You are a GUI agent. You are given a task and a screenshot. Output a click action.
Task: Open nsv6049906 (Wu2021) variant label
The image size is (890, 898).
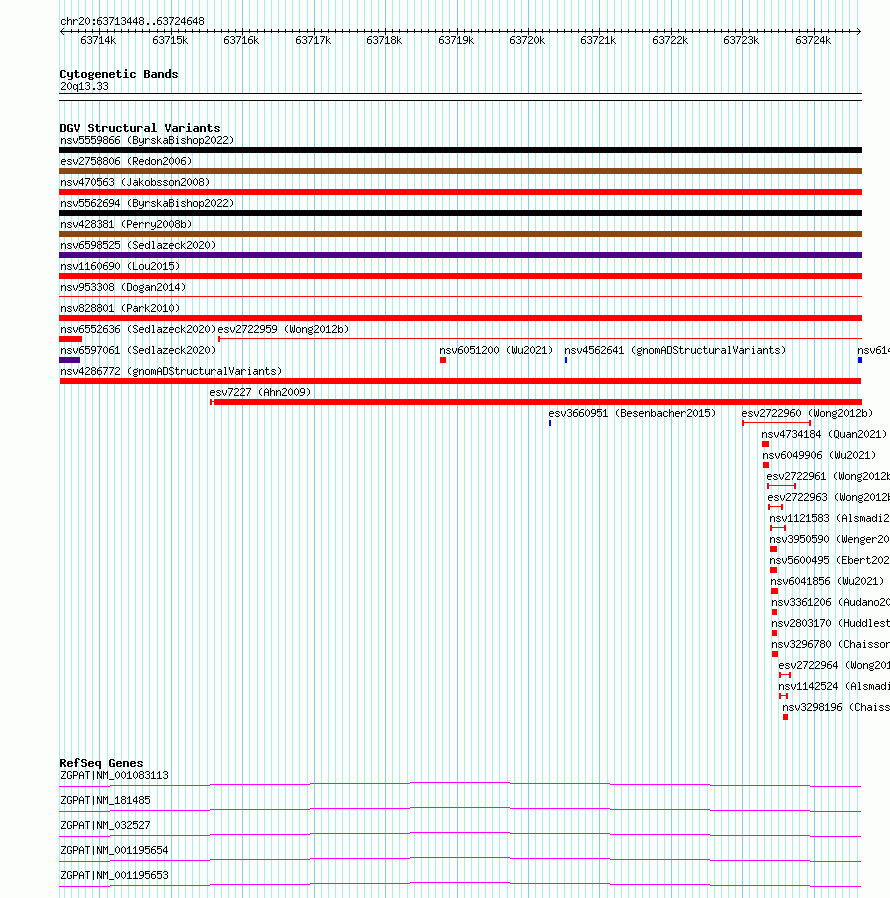click(x=819, y=455)
